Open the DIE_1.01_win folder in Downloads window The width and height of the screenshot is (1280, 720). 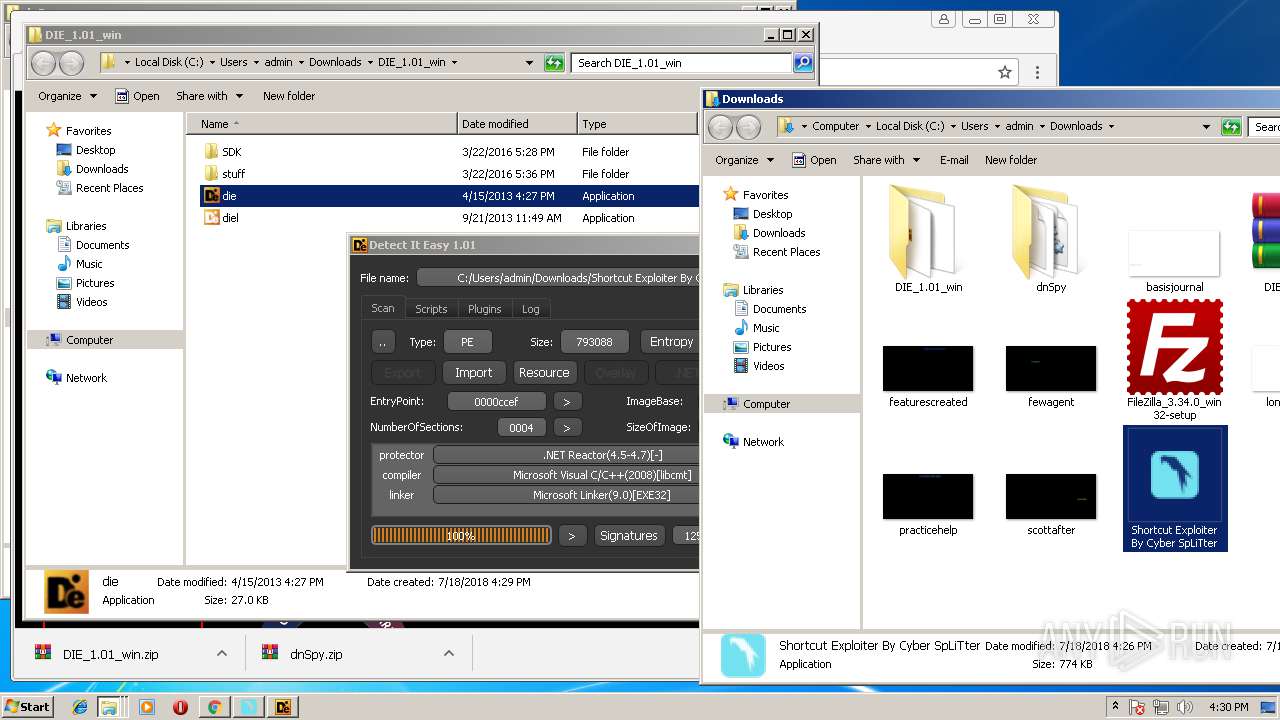pos(928,240)
